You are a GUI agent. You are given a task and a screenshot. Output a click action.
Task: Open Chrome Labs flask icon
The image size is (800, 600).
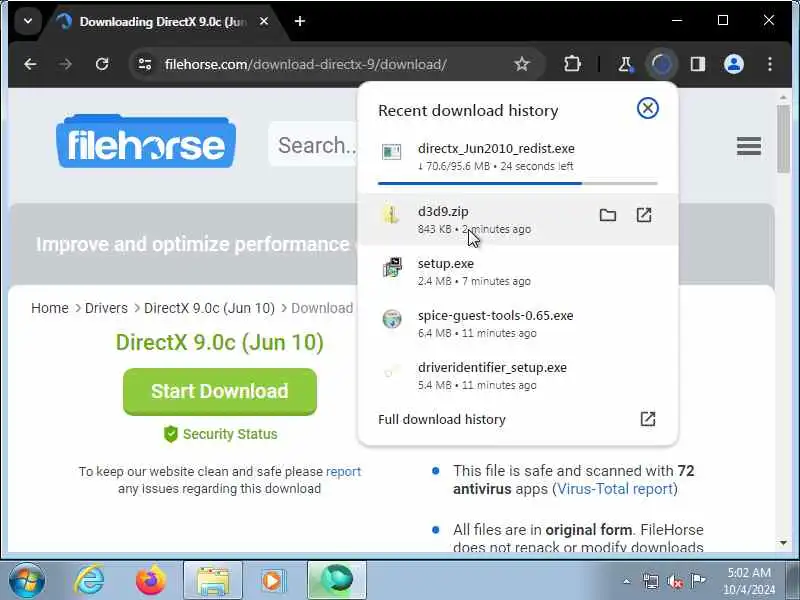(x=625, y=64)
